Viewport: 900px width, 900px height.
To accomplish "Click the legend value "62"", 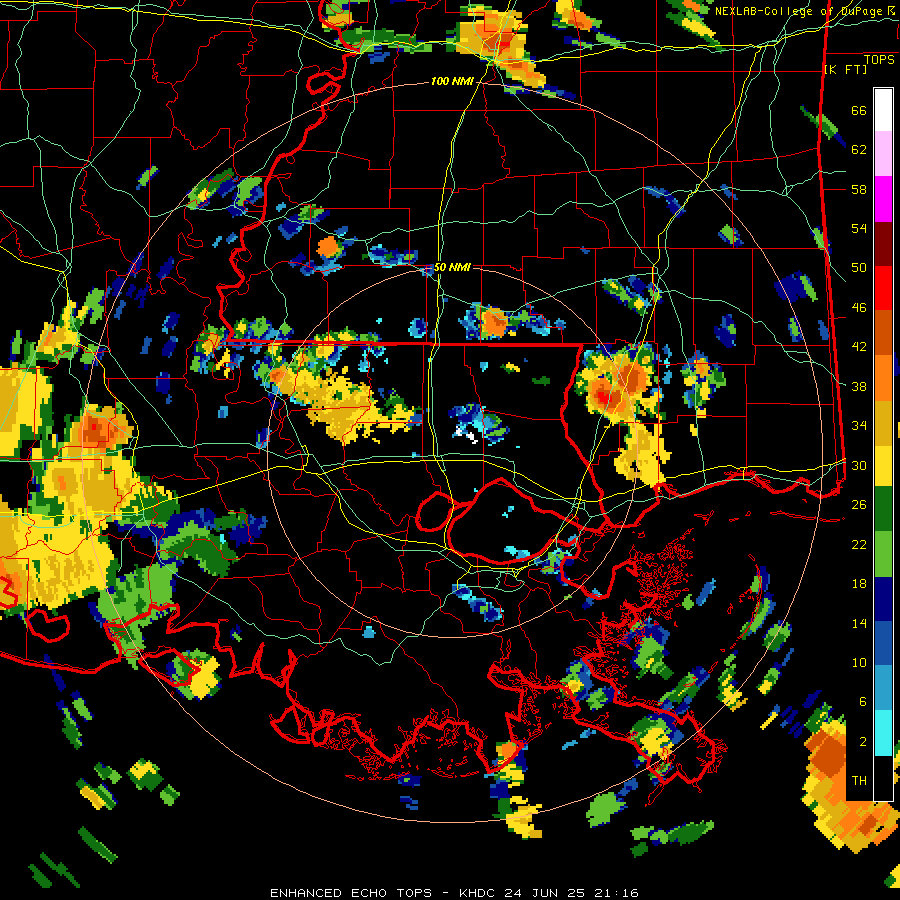I will coord(859,150).
